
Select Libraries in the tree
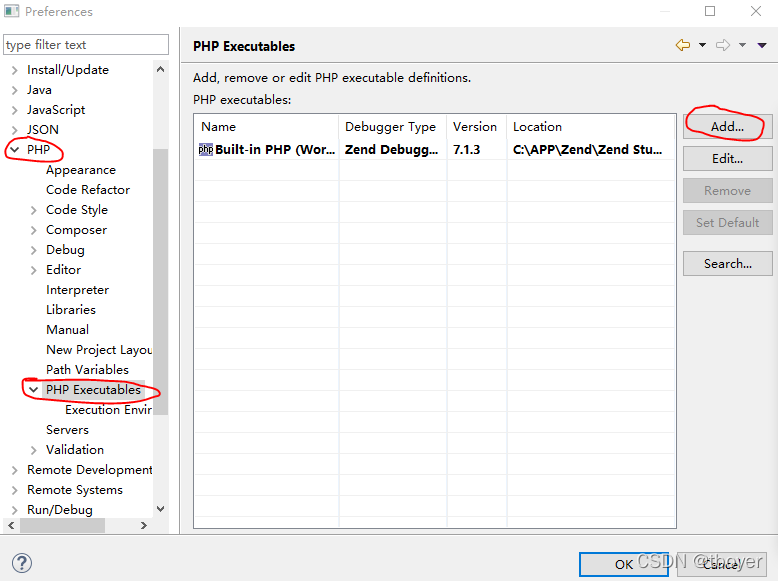[x=71, y=310]
